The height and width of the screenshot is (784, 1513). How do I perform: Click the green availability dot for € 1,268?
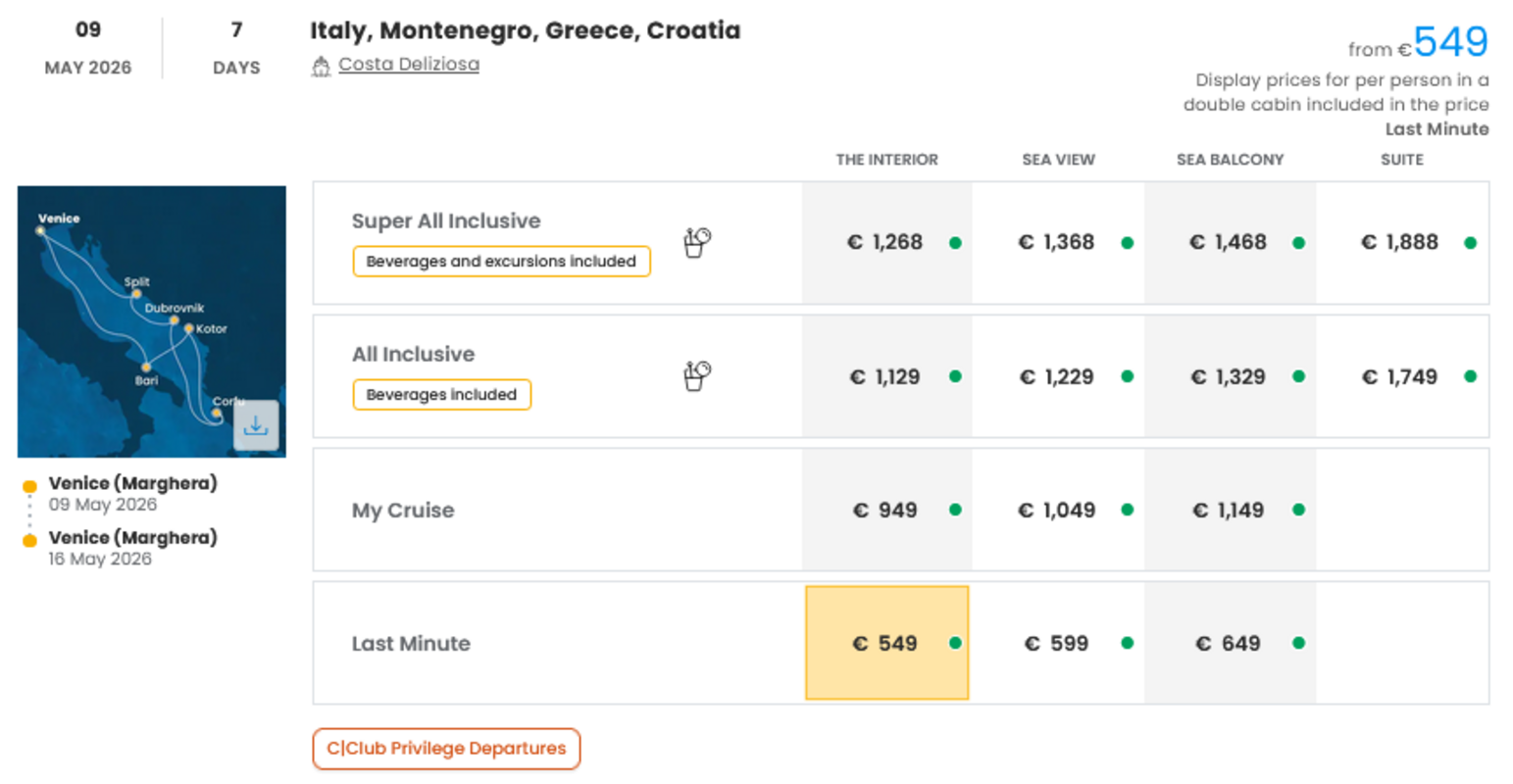click(x=955, y=243)
